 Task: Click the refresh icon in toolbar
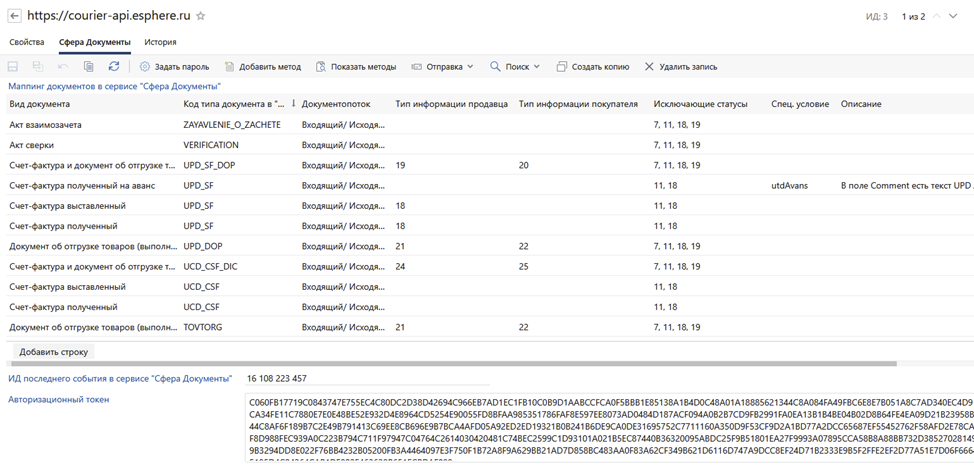[114, 67]
